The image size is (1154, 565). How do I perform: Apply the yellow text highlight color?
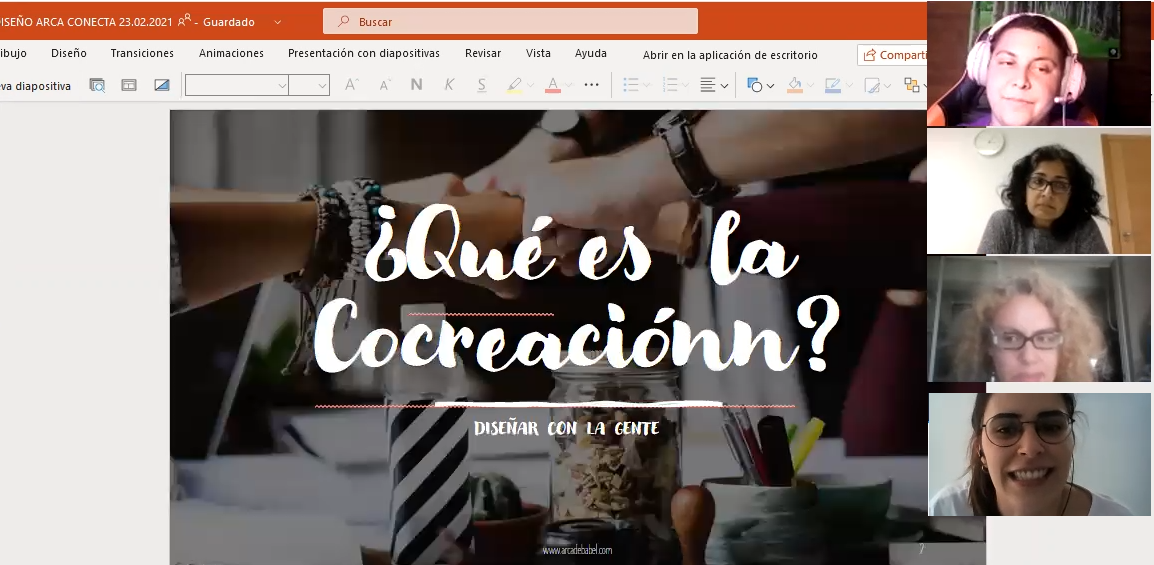(x=514, y=85)
